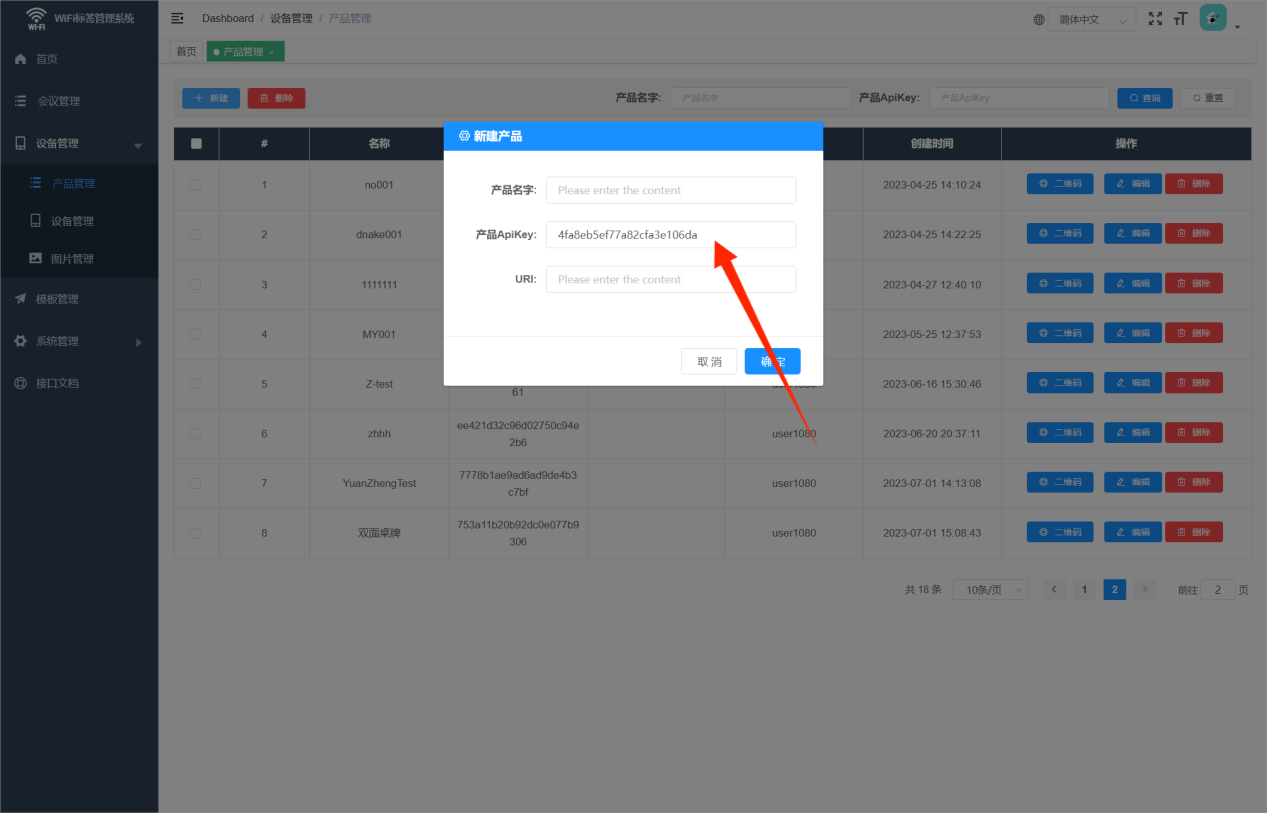Click the next page arrow
The height and width of the screenshot is (813, 1267).
tap(1146, 590)
